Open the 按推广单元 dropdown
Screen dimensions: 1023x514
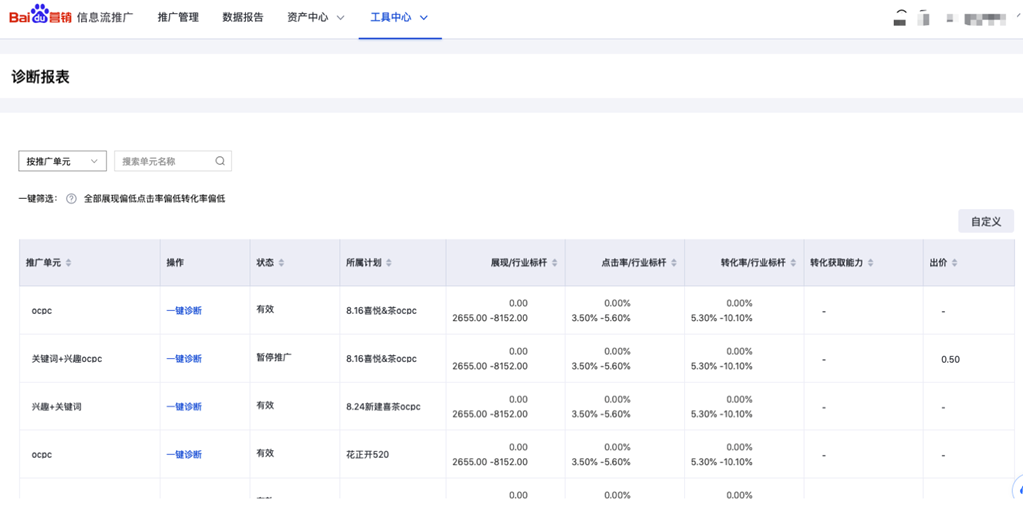click(x=62, y=161)
